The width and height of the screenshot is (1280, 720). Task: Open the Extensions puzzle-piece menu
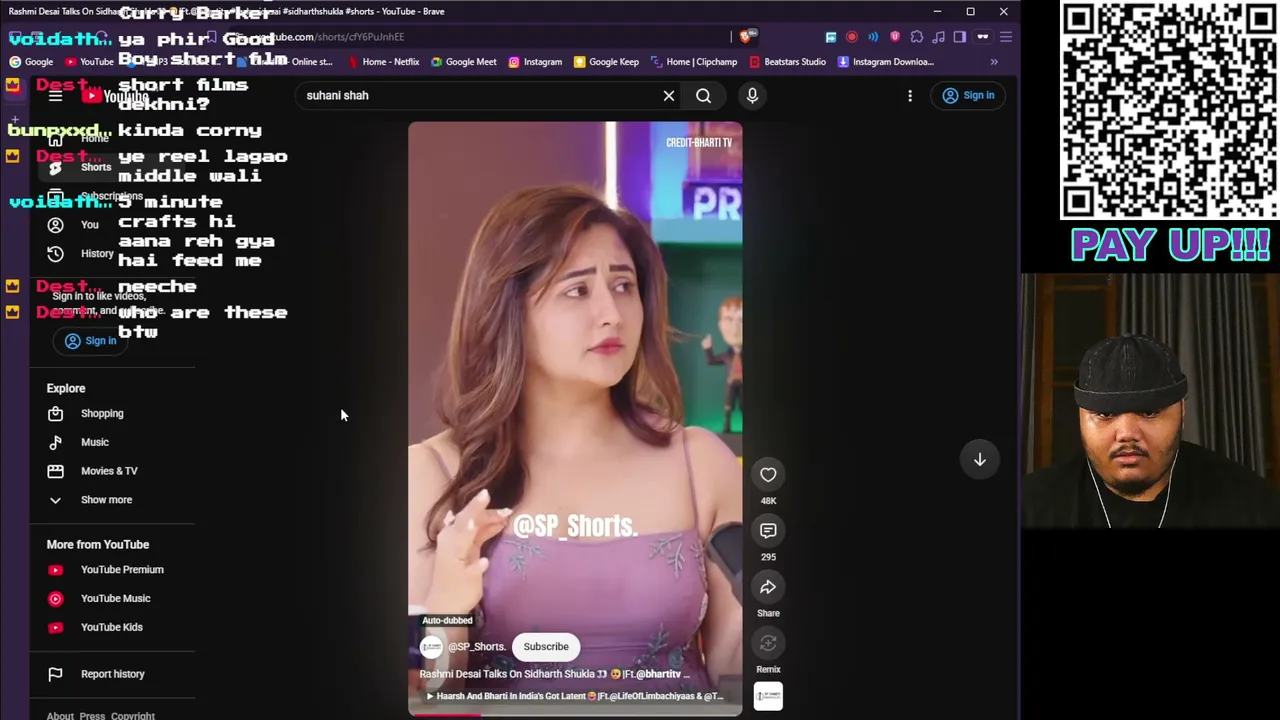(917, 37)
